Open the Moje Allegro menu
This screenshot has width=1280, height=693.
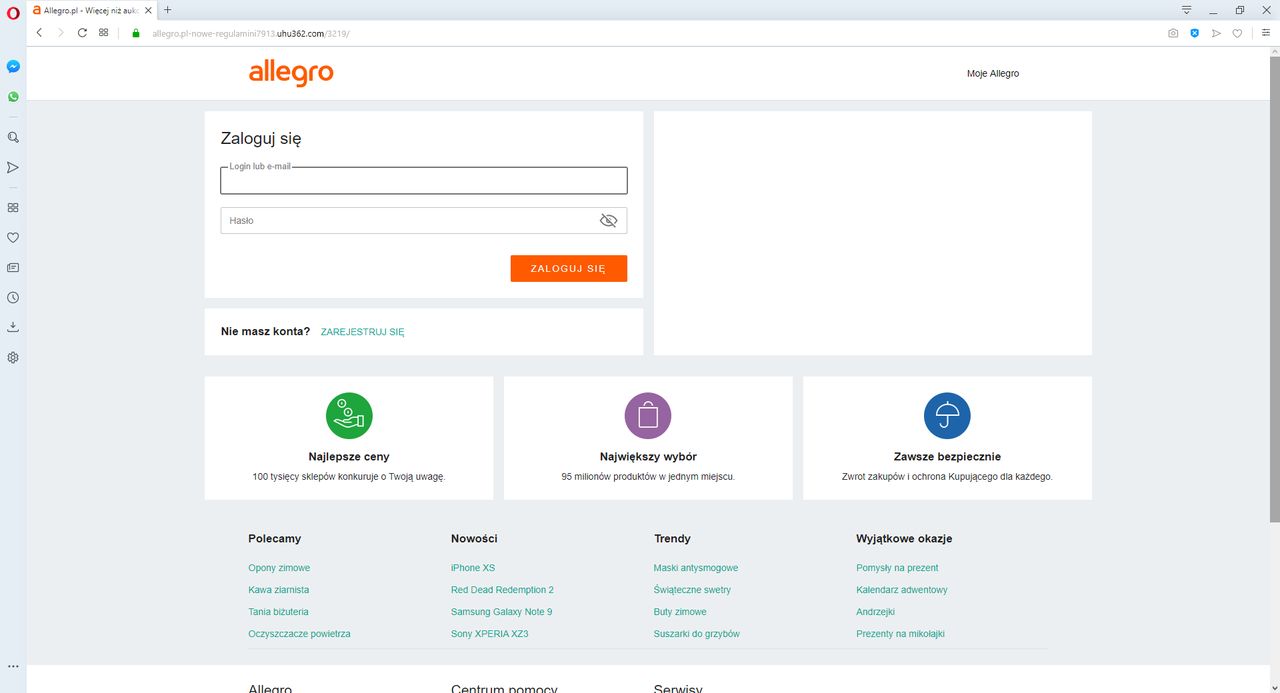tap(993, 74)
